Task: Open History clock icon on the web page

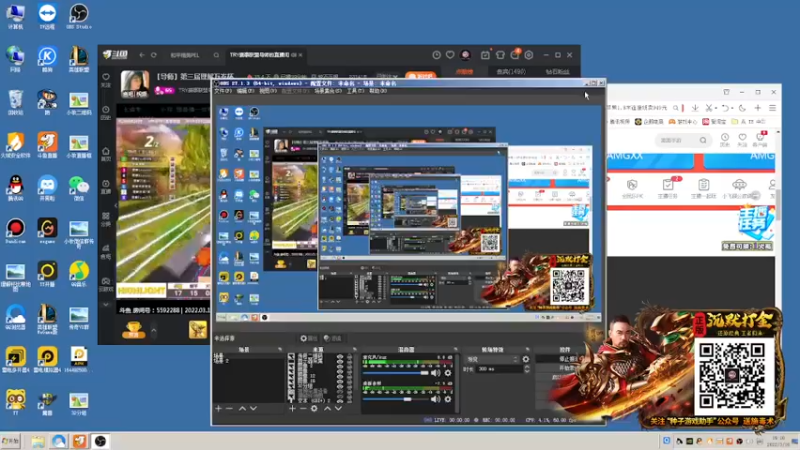Action: pos(725,139)
